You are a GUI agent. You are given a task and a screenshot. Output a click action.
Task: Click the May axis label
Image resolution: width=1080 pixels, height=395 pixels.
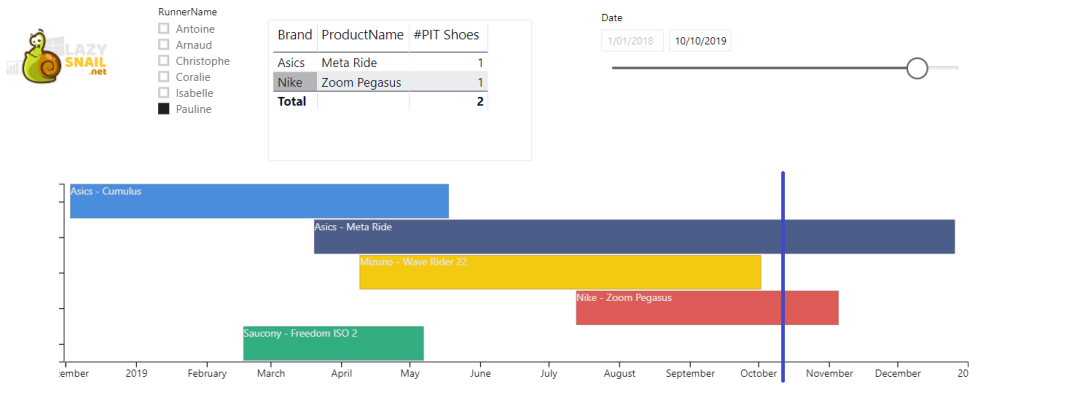tap(410, 374)
